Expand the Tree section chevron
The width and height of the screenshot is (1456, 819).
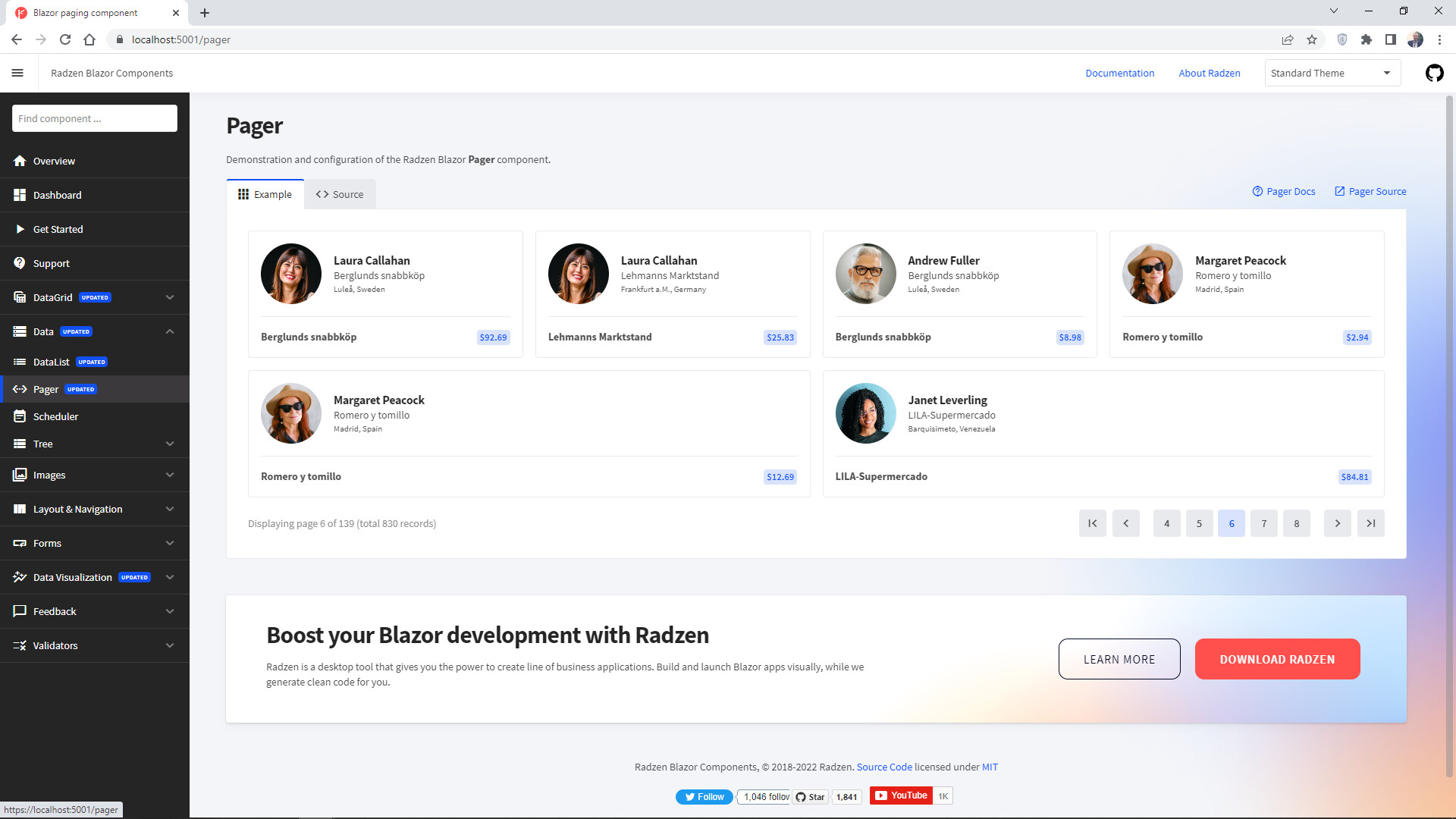tap(170, 444)
